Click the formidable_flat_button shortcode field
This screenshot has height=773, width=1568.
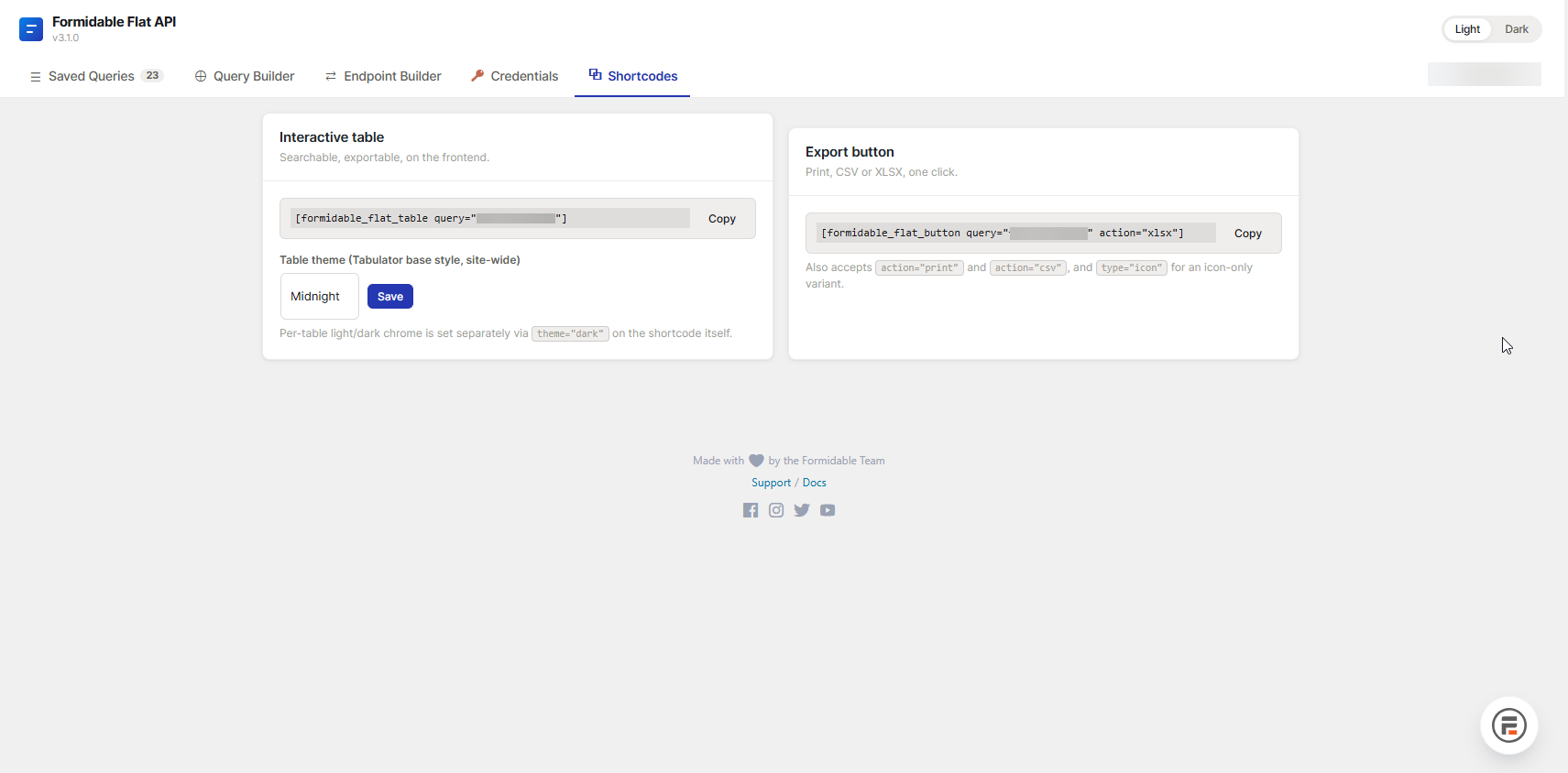(1016, 233)
